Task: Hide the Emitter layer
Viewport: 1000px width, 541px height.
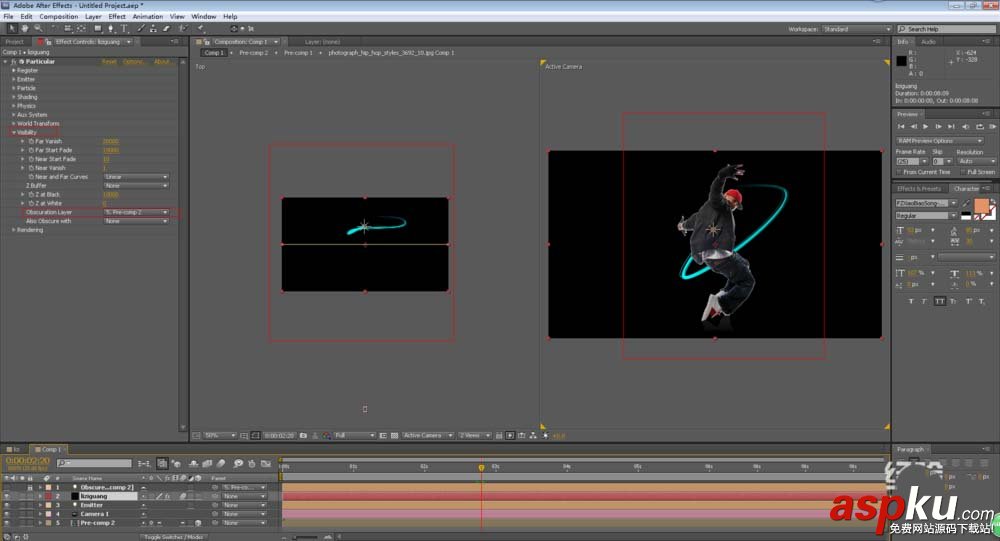Action: tap(6, 505)
